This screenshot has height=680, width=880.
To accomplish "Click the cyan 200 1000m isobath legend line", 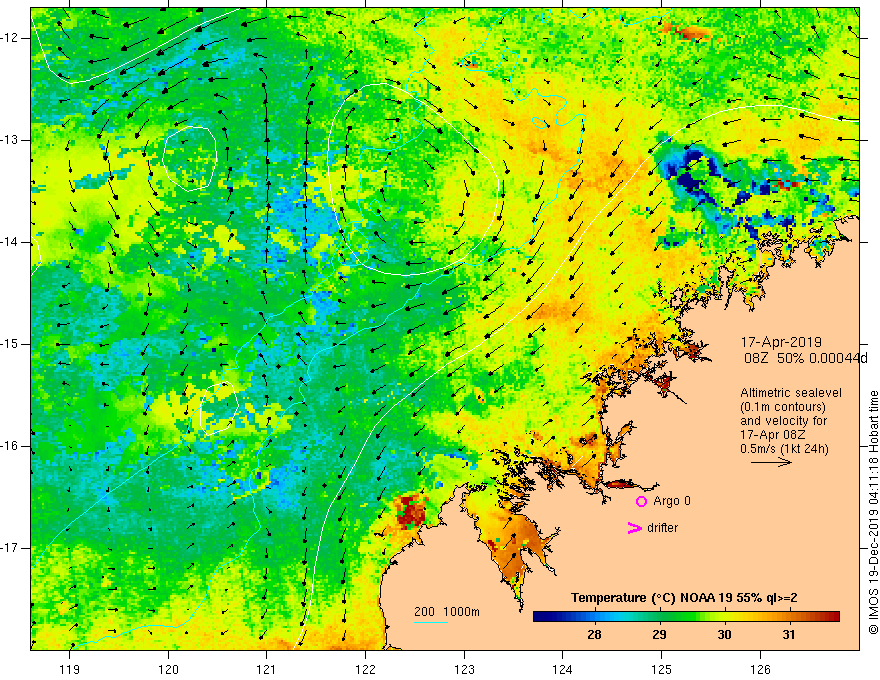I will (430, 622).
